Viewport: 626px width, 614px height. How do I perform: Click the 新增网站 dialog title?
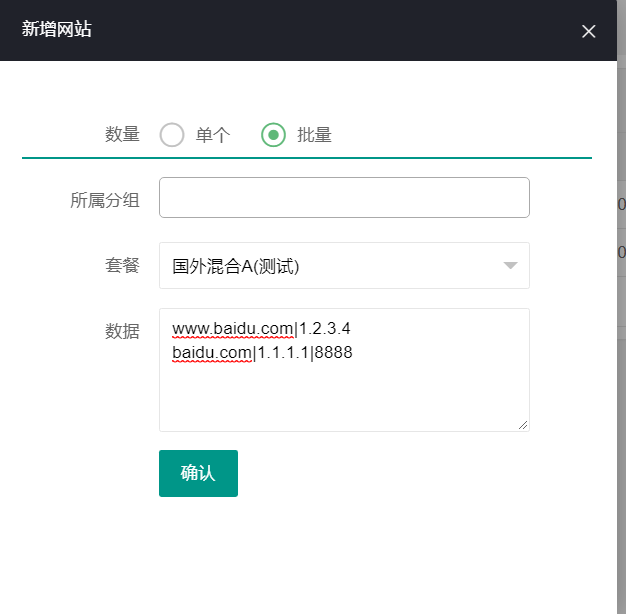click(x=56, y=29)
